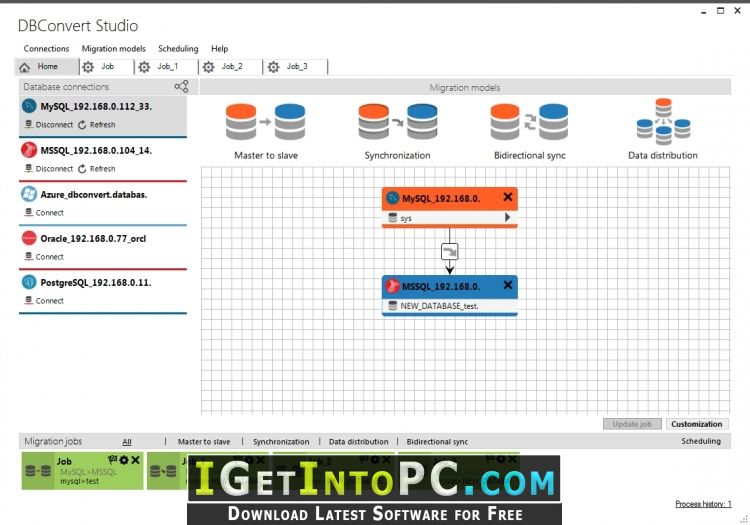Image resolution: width=750 pixels, height=525 pixels.
Task: Select the Azure_dbconvert.databas. connection name
Action: tap(94, 194)
